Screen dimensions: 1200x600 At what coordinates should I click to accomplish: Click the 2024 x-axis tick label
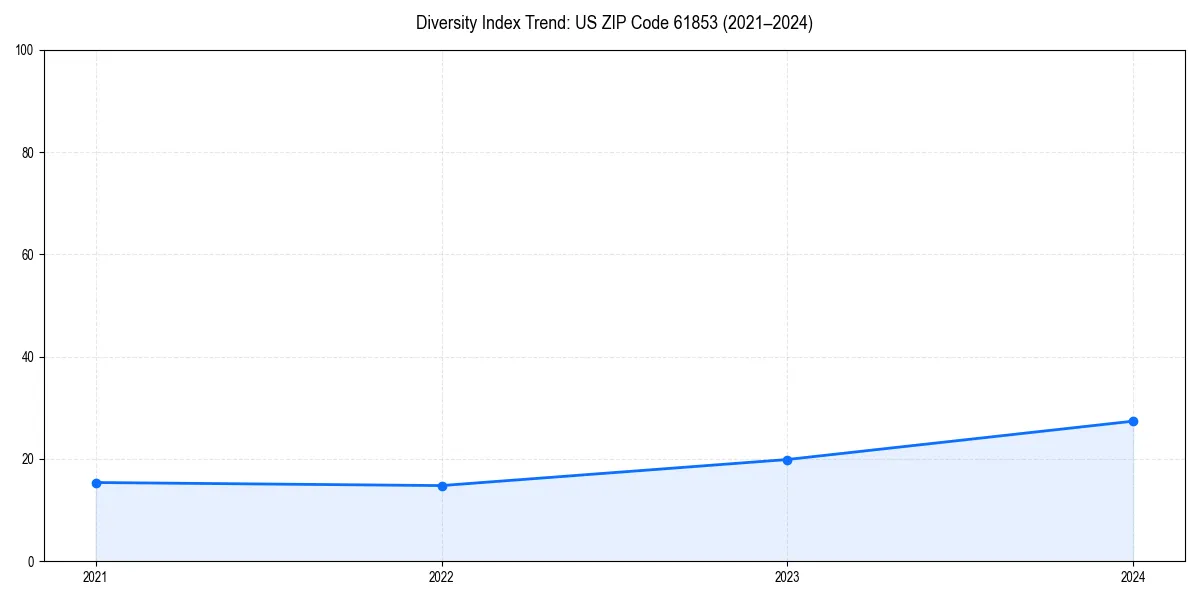point(1133,575)
